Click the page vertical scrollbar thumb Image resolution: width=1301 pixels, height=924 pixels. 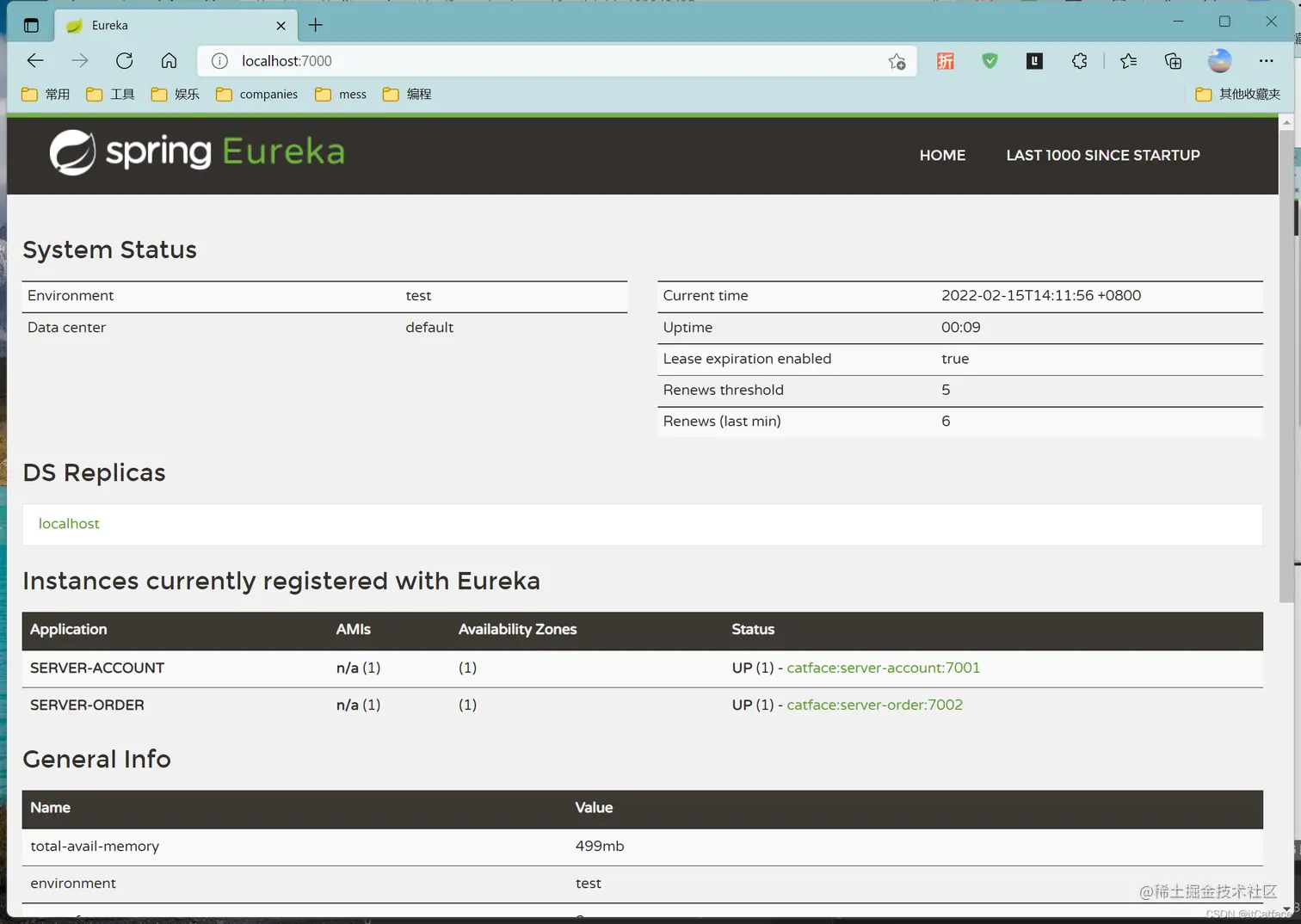[1286, 366]
